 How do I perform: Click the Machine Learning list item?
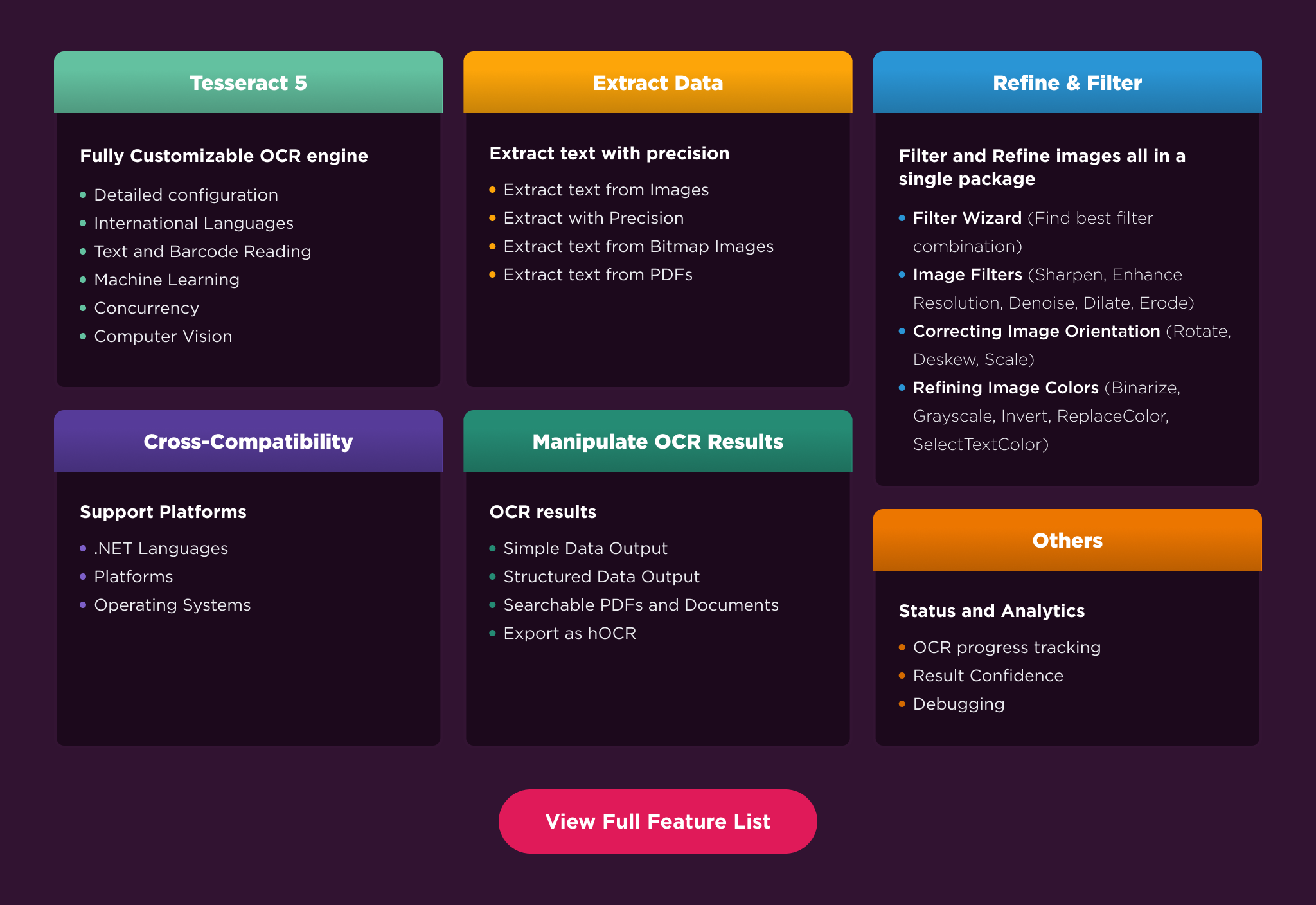[x=166, y=279]
